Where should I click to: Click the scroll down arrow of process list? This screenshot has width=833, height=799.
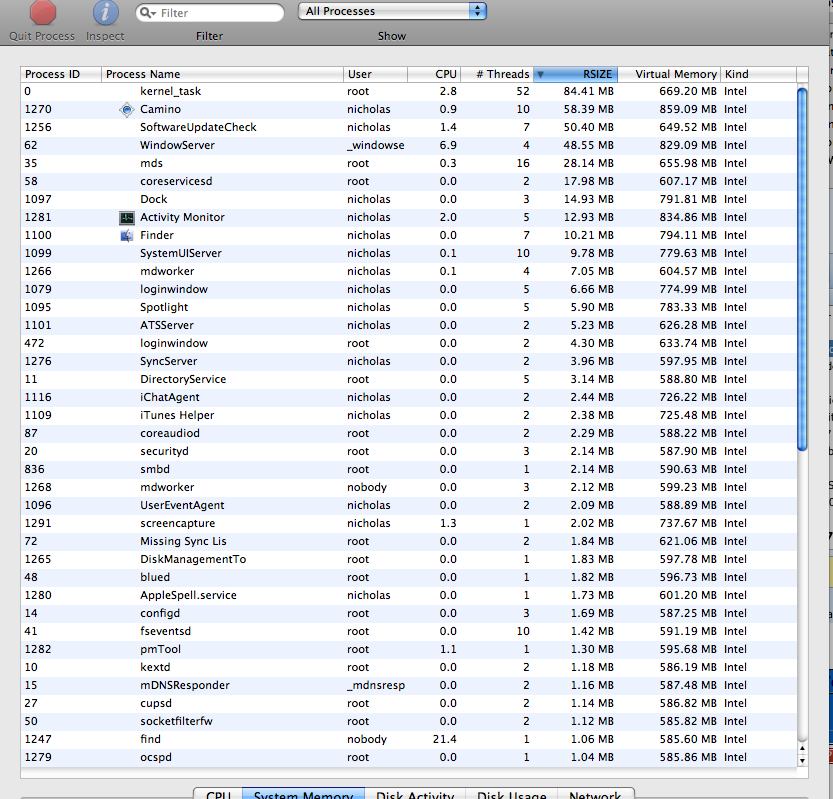click(802, 760)
